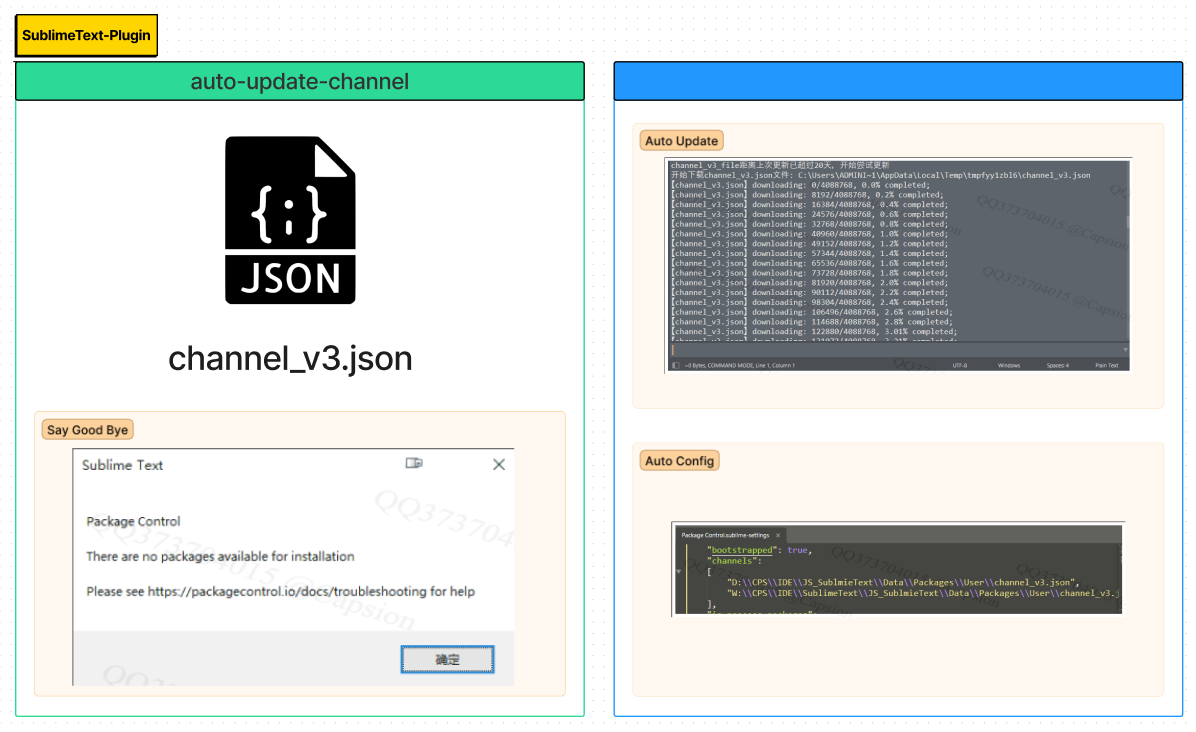1196x732 pixels.
Task: Click the Package Control text in dialog
Action: (133, 521)
